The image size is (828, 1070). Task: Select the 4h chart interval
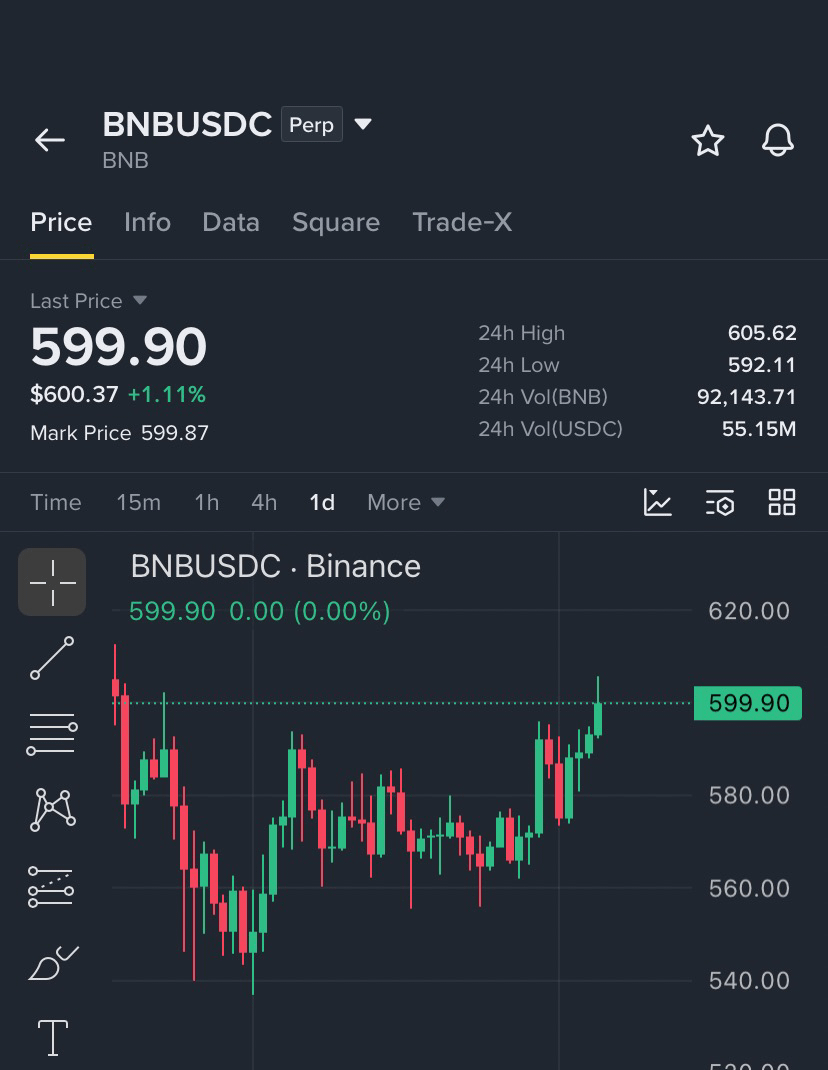pyautogui.click(x=264, y=502)
